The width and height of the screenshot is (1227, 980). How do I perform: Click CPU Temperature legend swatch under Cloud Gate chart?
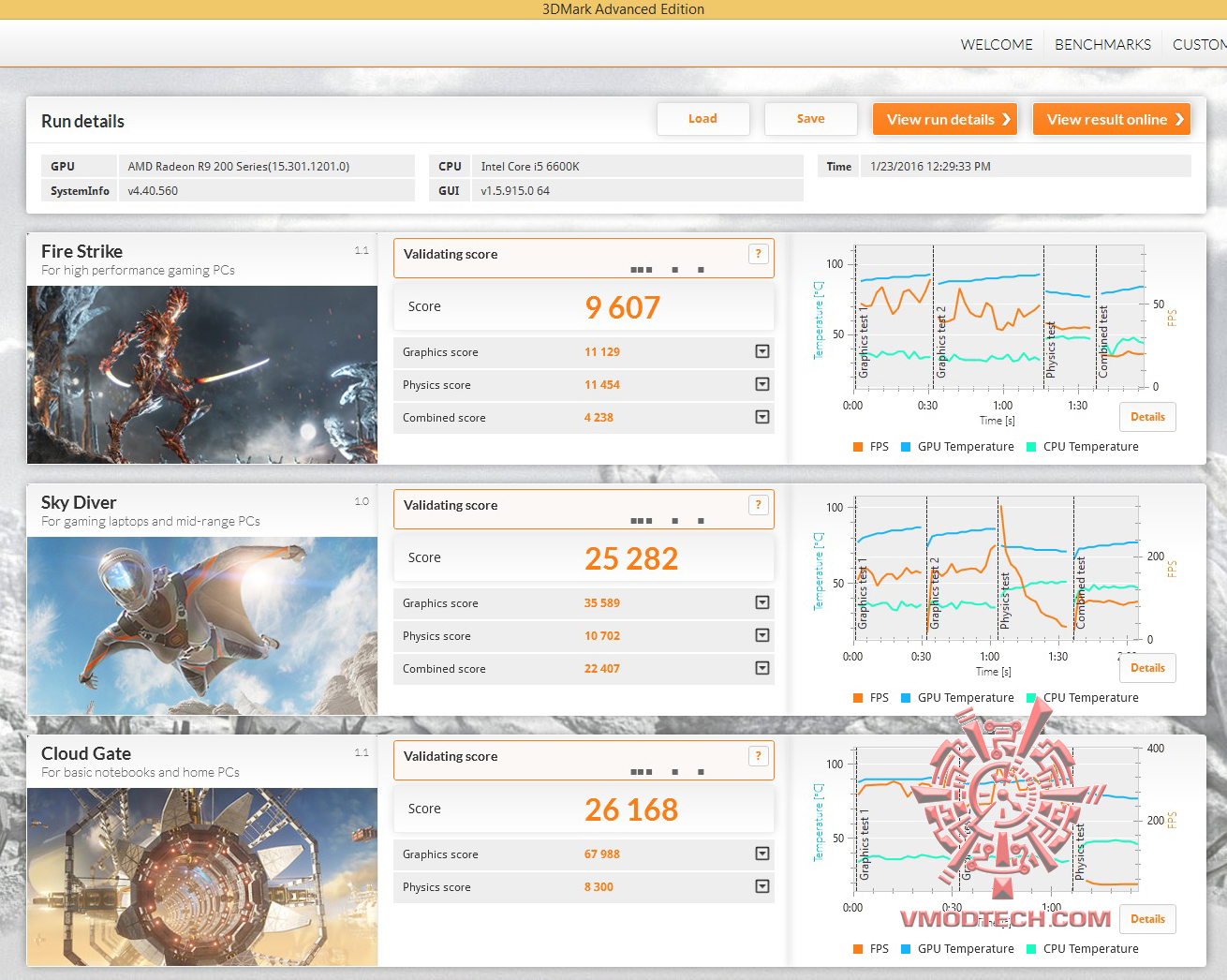coord(1031,949)
